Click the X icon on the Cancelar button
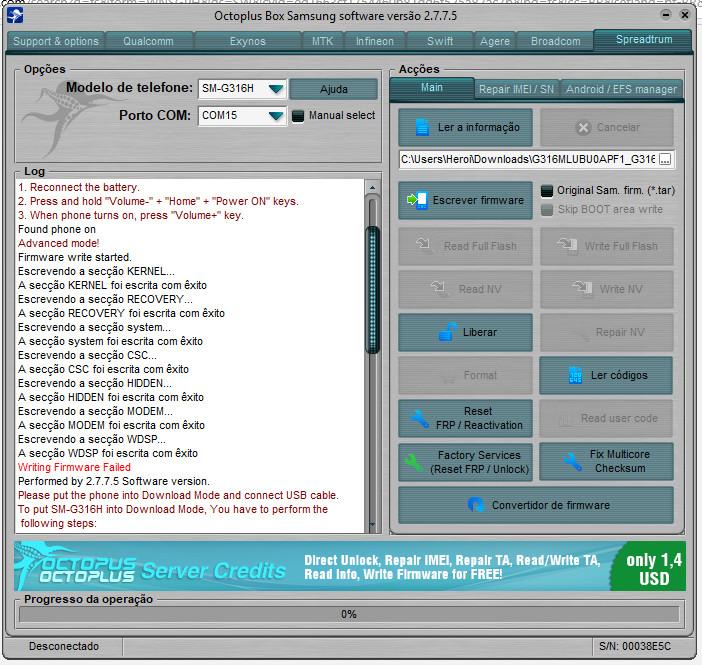Viewport: 702px width, 665px height. 583,128
